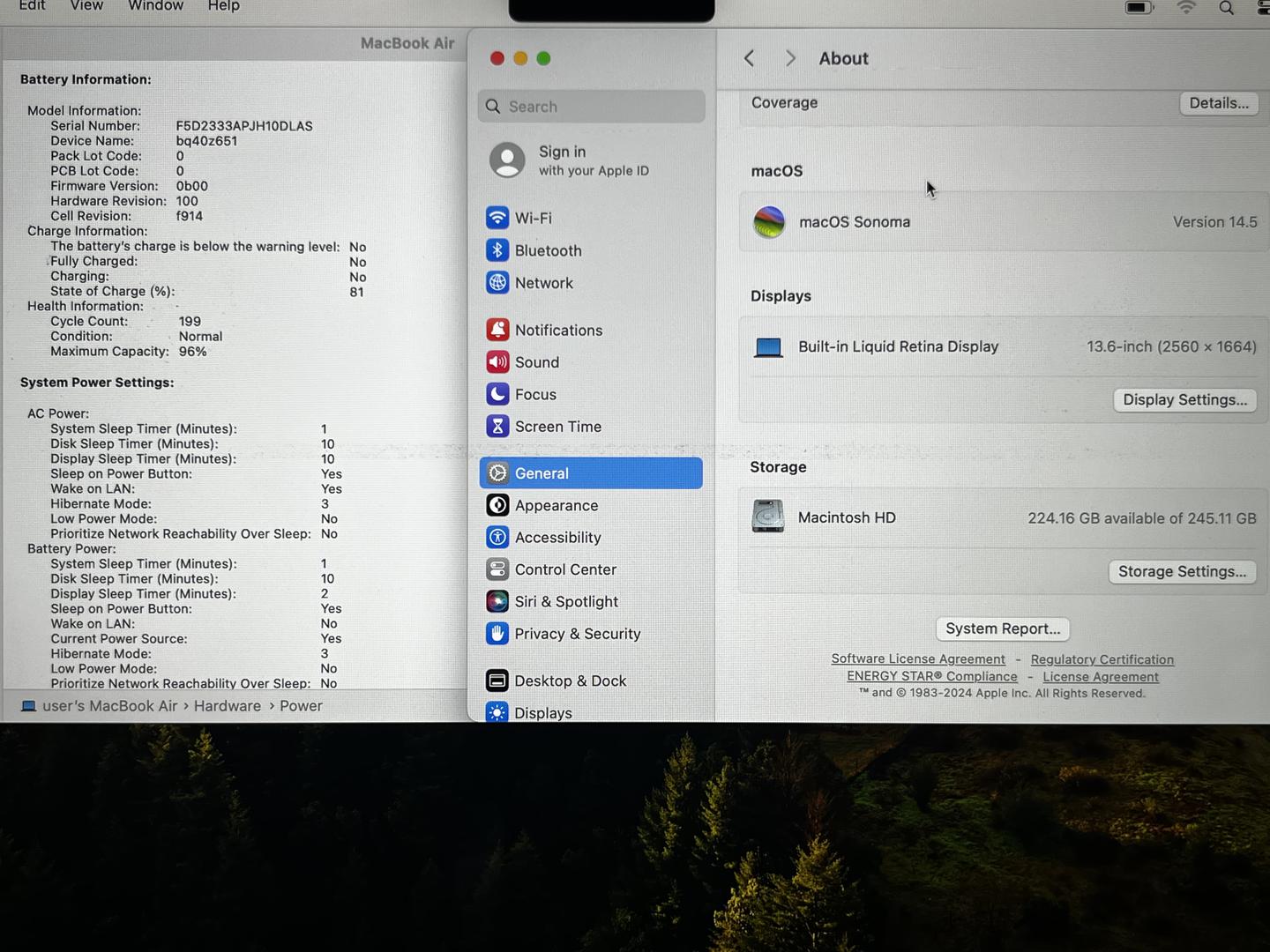Viewport: 1270px width, 952px height.
Task: Open Display Settings
Action: 1185,400
